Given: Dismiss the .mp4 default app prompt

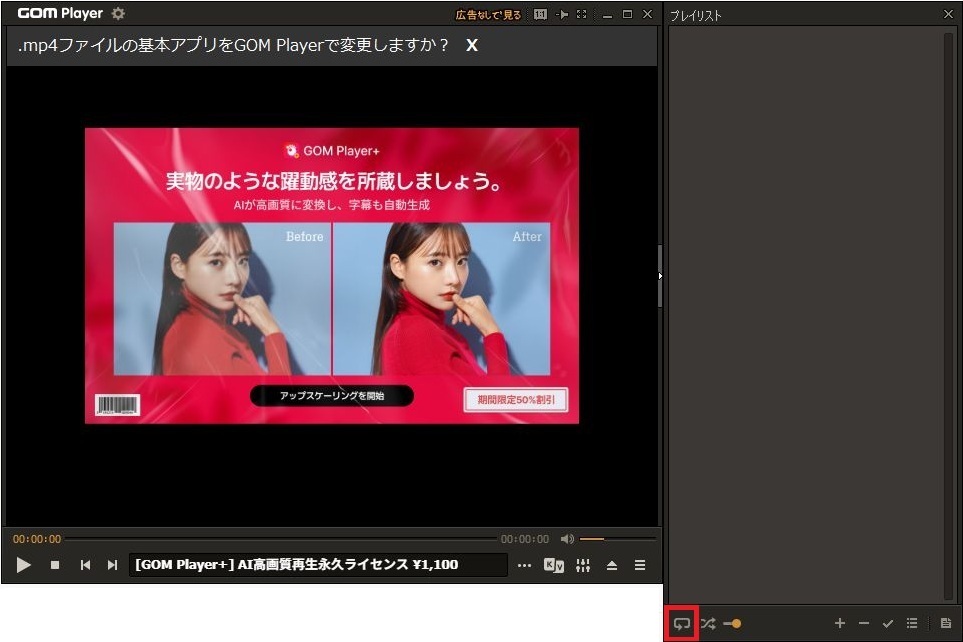Looking at the screenshot, I should coord(472,46).
